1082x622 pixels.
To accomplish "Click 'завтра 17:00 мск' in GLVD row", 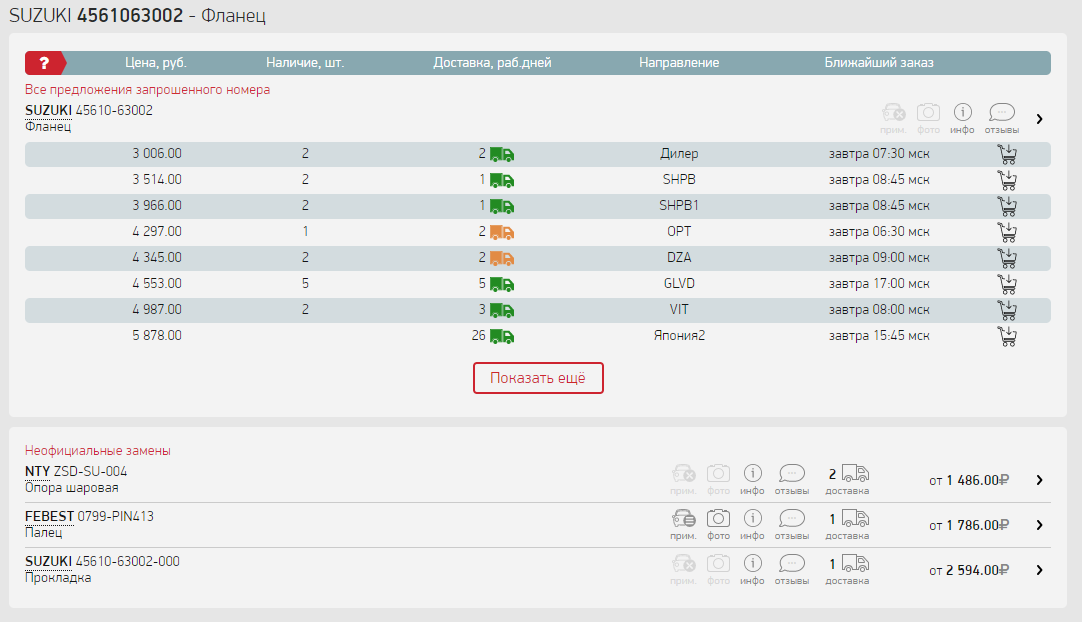I will point(879,284).
